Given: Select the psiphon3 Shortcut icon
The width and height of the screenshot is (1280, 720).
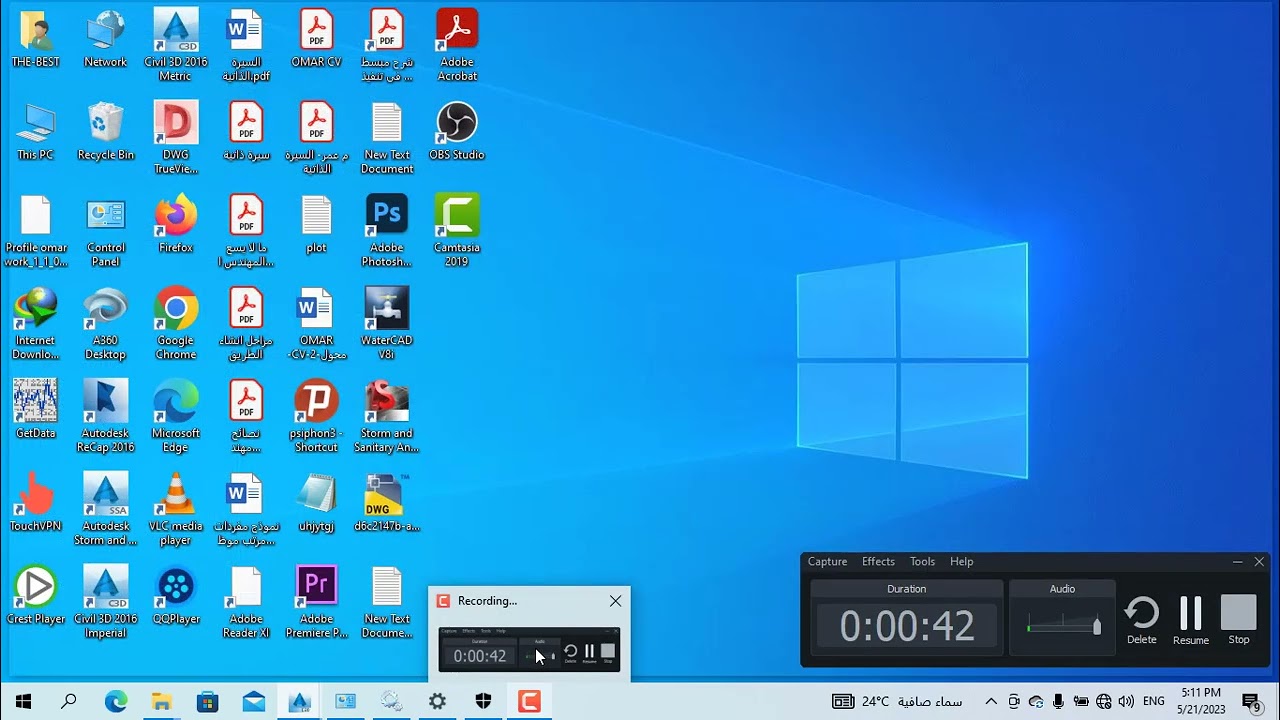Looking at the screenshot, I should (x=316, y=416).
